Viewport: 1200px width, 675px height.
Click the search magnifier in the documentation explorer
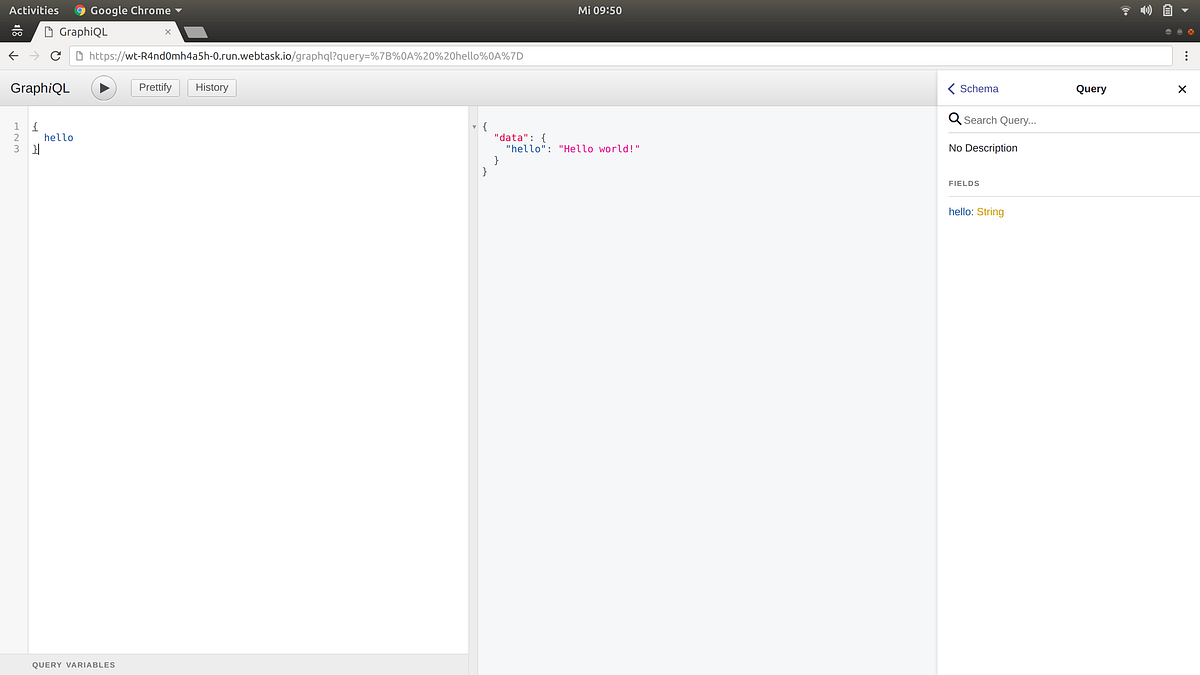click(954, 118)
